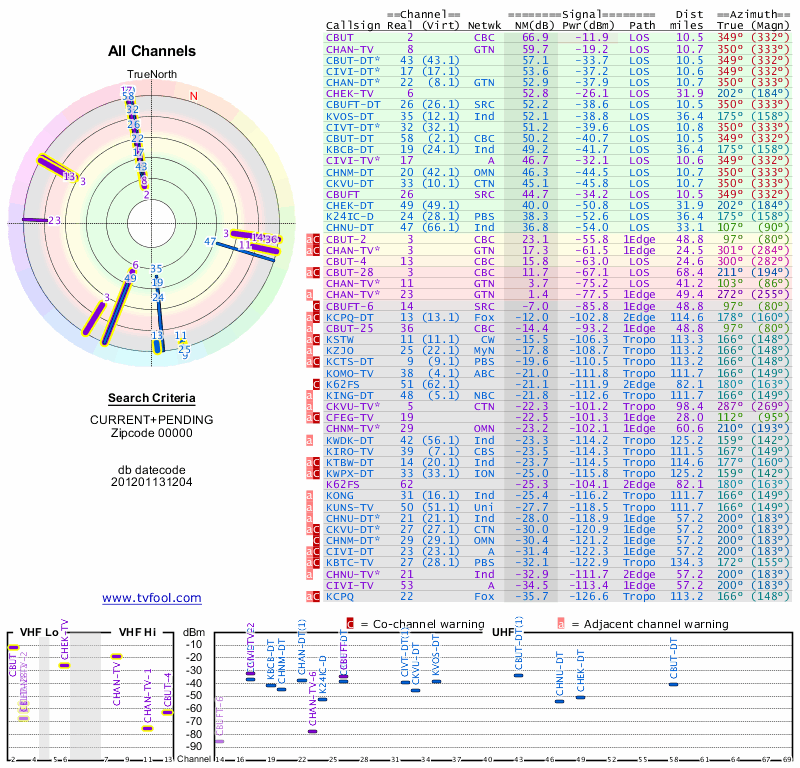800x768 pixels.
Task: Click the 'Callsign' column header
Action: click(x=353, y=26)
